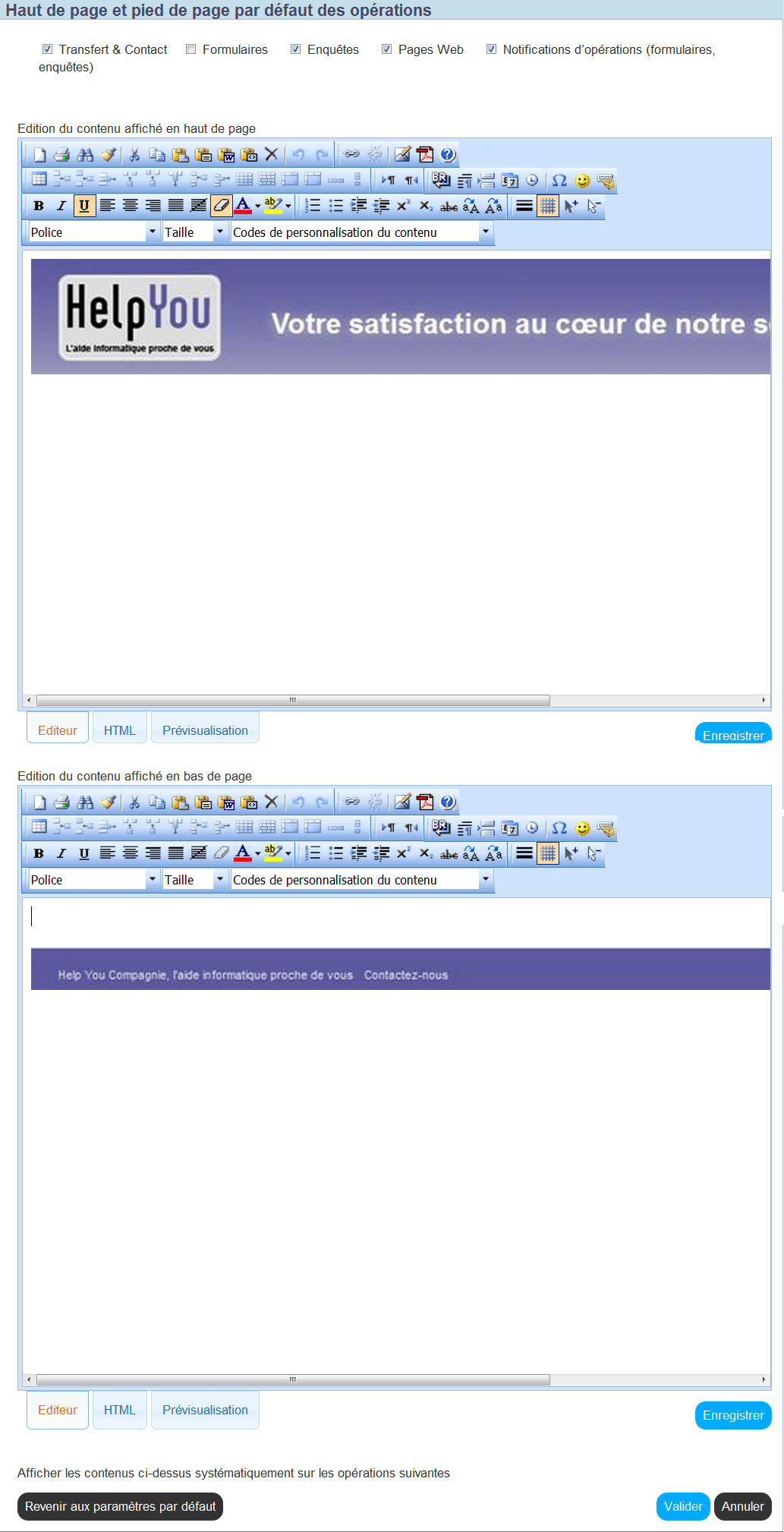The image size is (784, 1532).
Task: Click Print icon in header editor toolbar
Action: (x=62, y=155)
